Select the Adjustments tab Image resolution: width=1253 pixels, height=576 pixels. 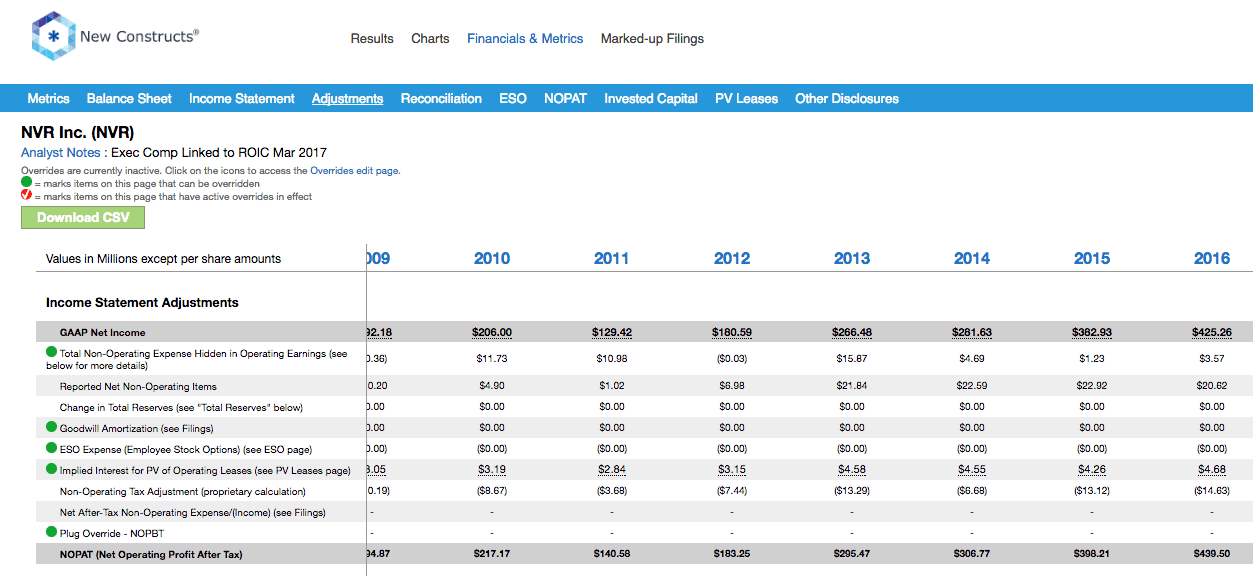point(348,98)
